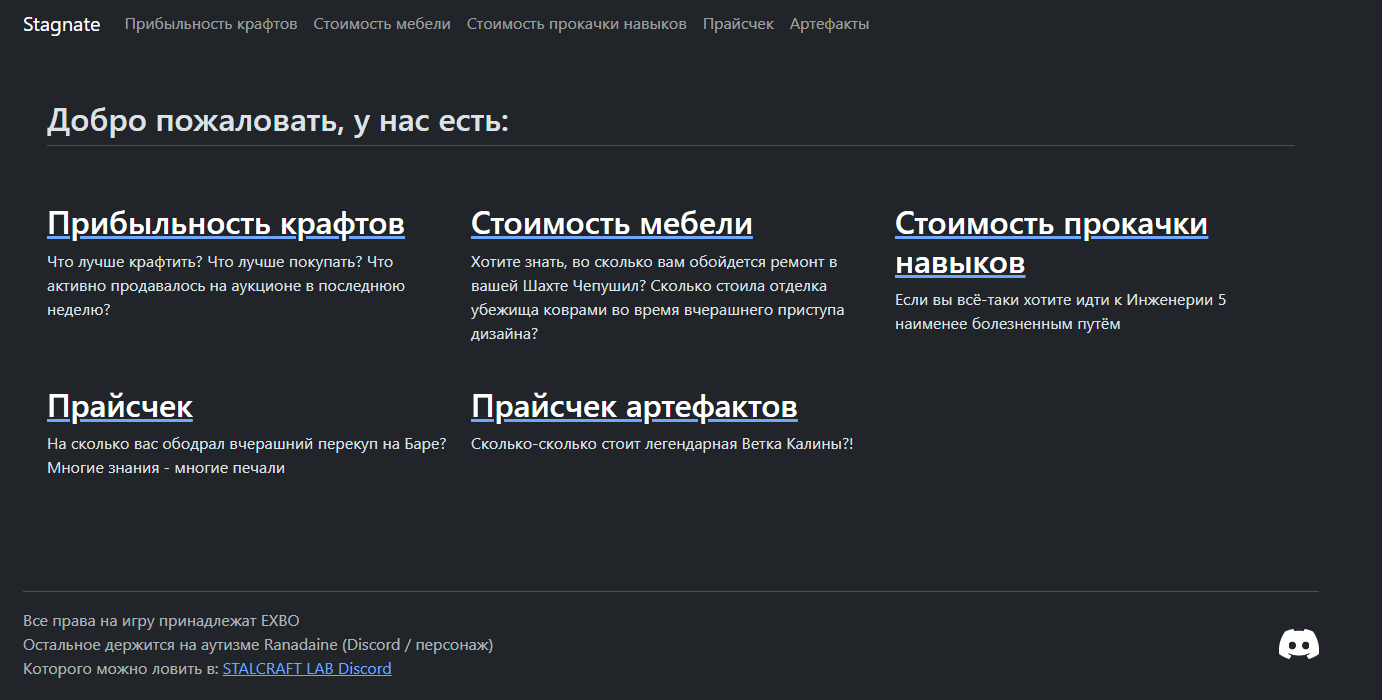Screen dimensions: 1382x700
Task: Select the description starting "Что лучше крафтить?"
Action: click(x=226, y=286)
